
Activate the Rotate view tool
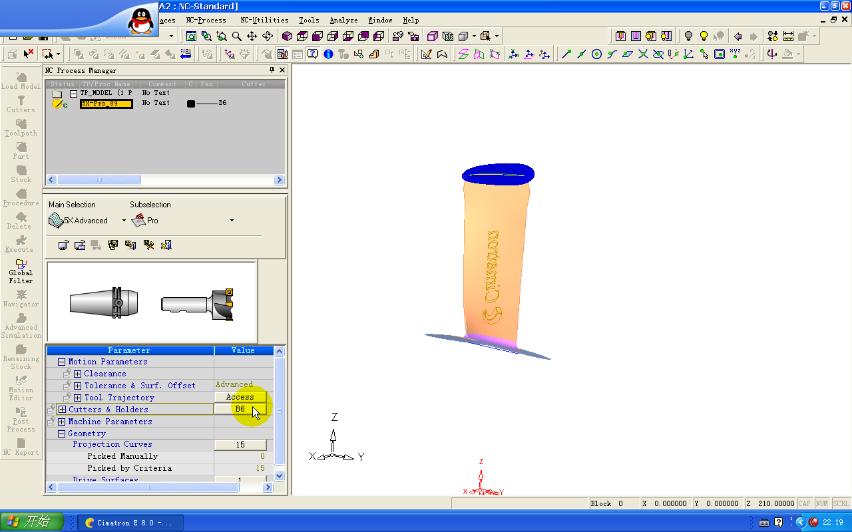267,36
